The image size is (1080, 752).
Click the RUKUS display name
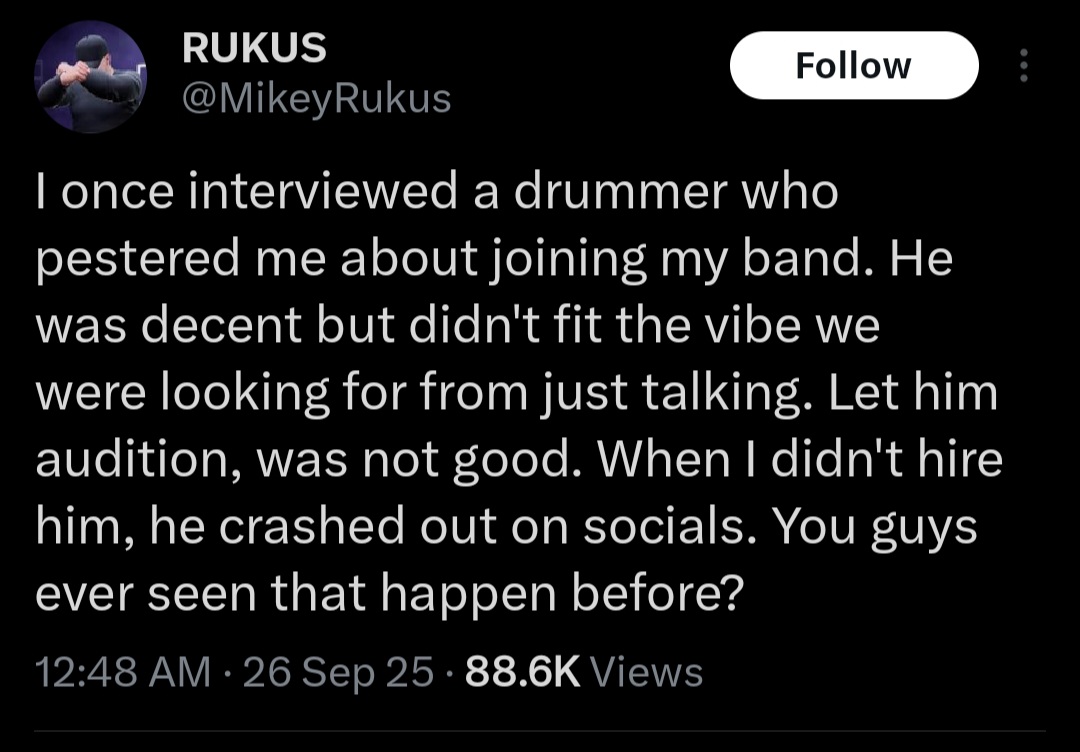pyautogui.click(x=254, y=48)
